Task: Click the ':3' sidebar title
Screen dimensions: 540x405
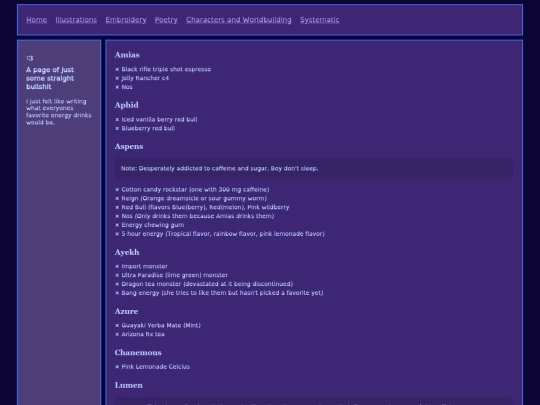Action: (x=30, y=58)
